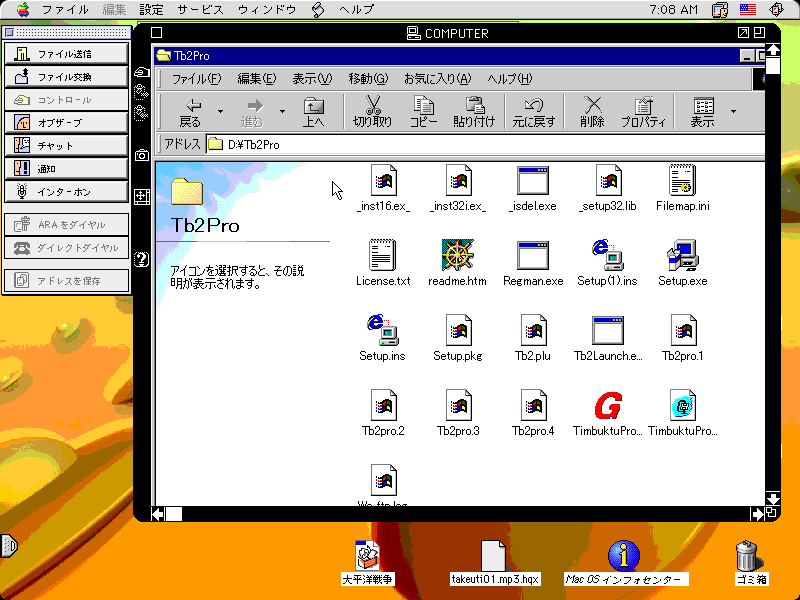
Task: Select the Tb2pro.3 file icon
Action: (x=458, y=405)
